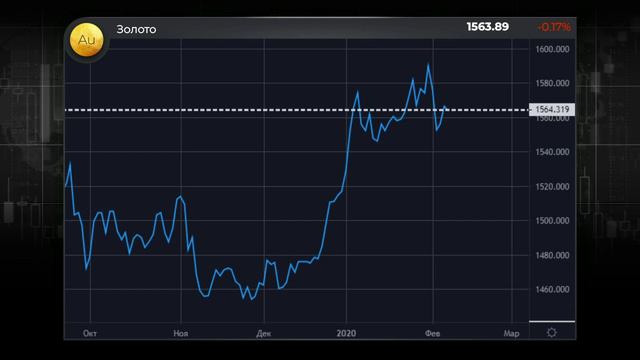Click the 1460.000 price axis label

[x=552, y=289]
